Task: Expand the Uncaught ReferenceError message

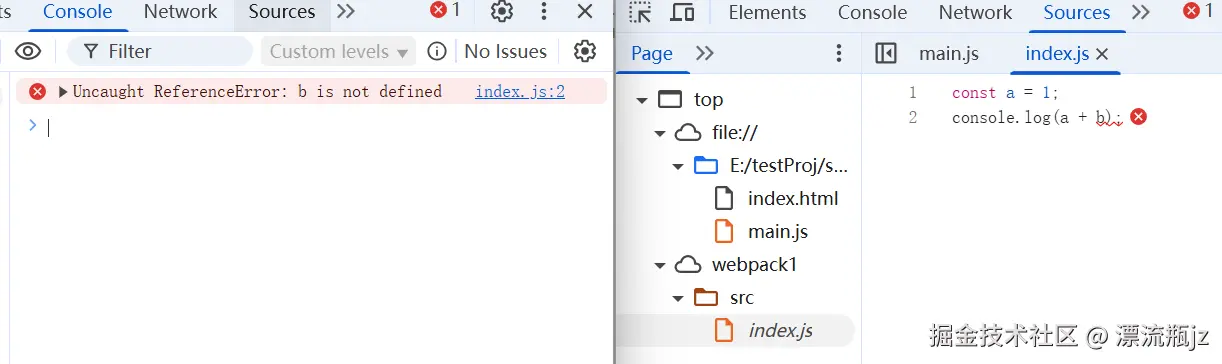Action: click(x=63, y=92)
